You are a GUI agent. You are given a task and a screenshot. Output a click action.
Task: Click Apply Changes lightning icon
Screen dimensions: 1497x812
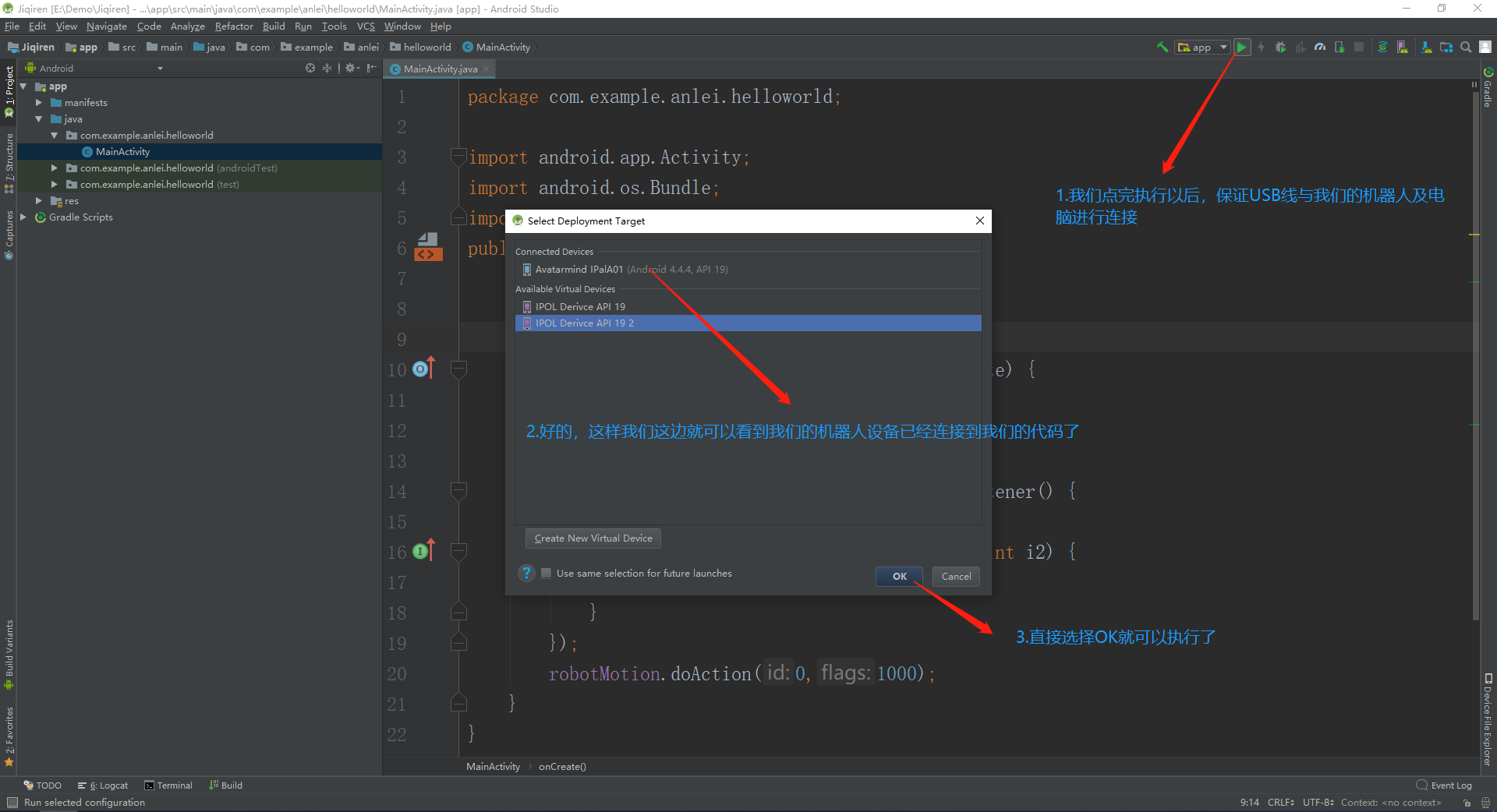coord(1261,48)
